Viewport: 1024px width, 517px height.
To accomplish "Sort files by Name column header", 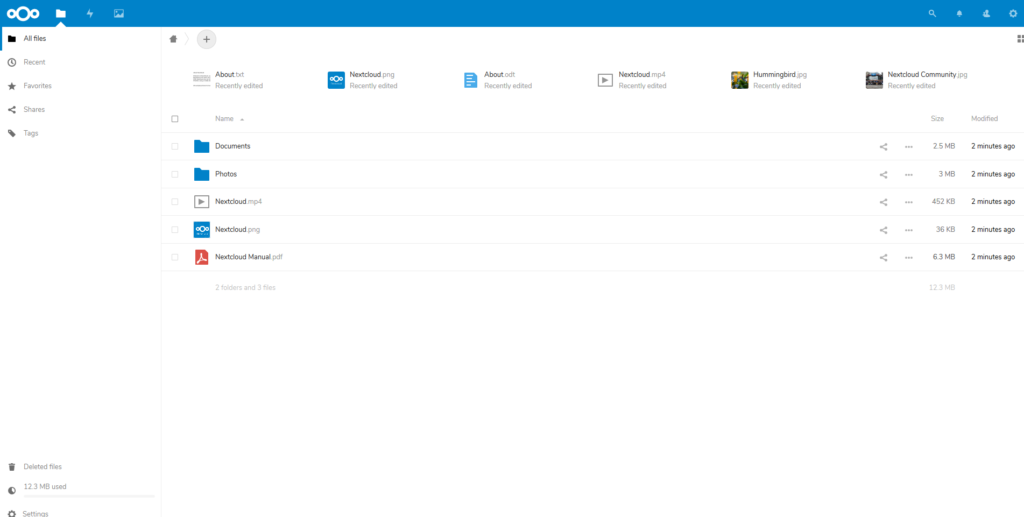I will click(225, 119).
